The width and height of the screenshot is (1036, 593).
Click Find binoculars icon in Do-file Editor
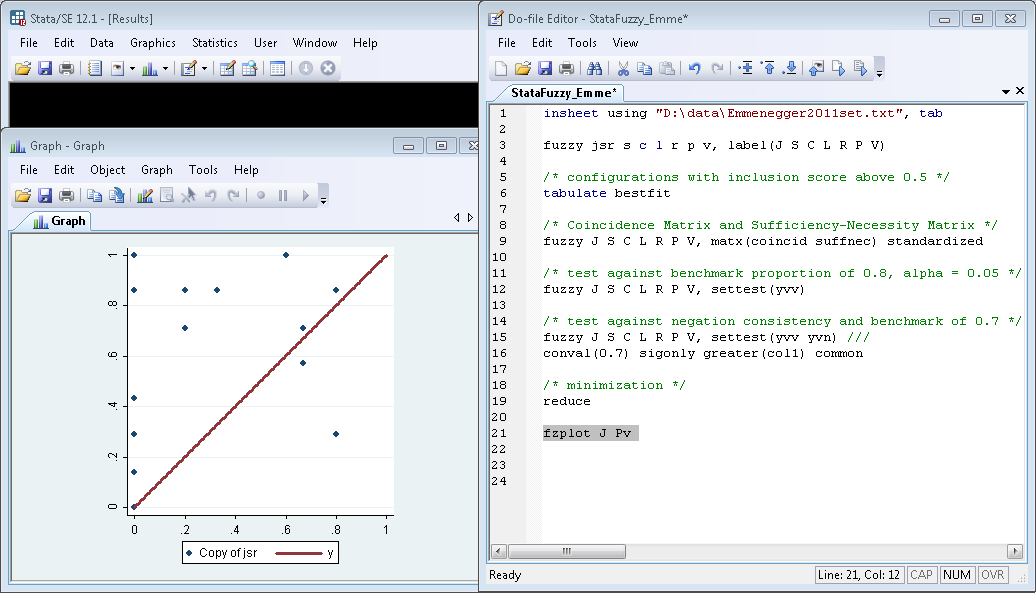594,69
